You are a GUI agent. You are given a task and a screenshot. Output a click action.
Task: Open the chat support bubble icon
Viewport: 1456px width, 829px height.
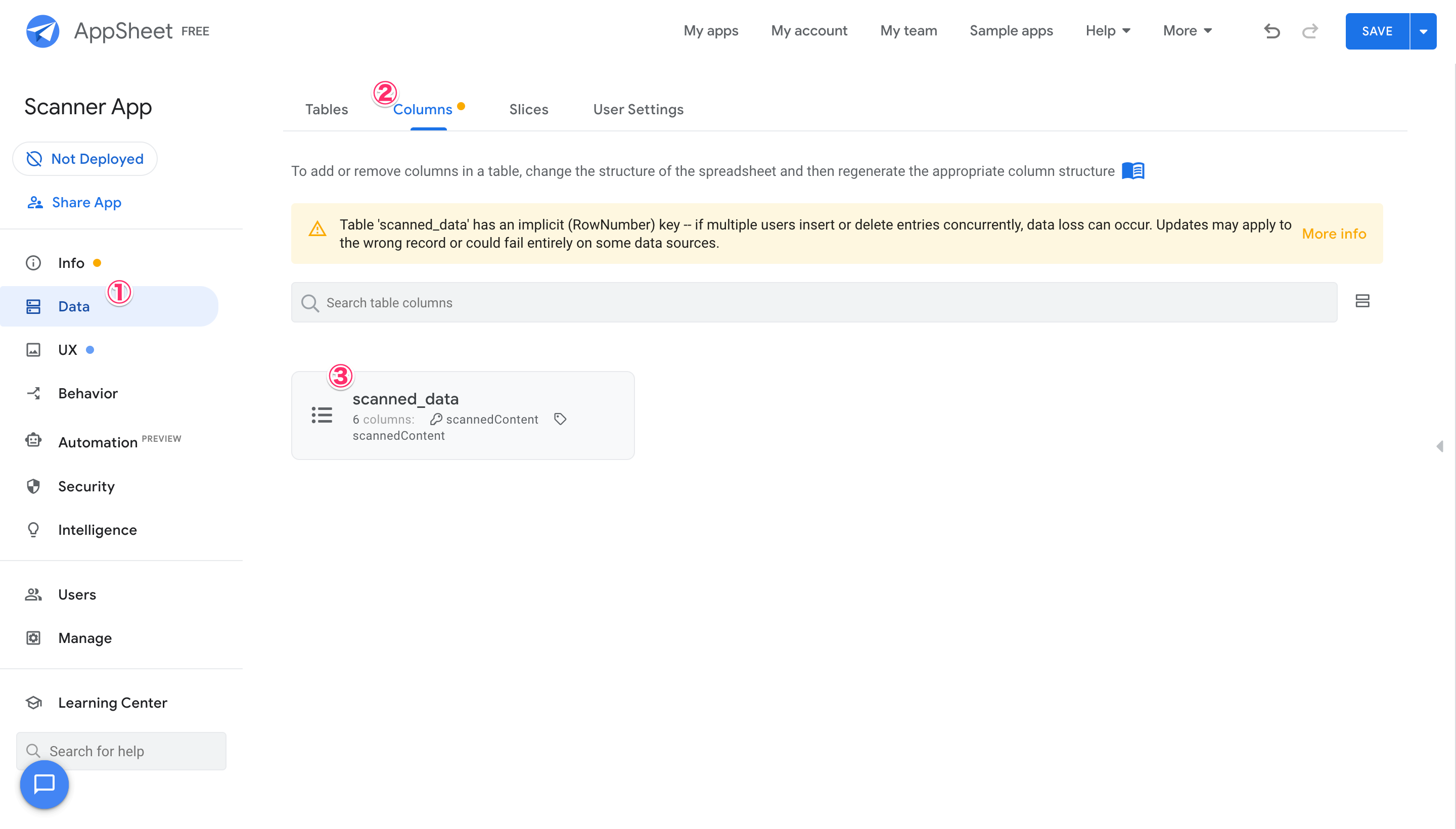click(44, 785)
